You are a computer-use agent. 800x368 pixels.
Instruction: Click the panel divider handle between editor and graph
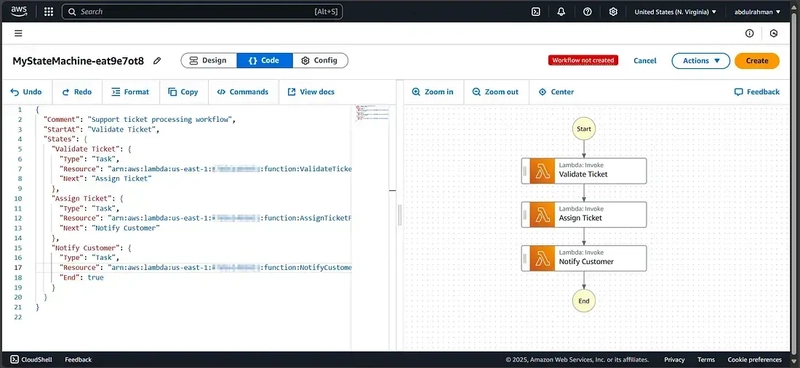[399, 215]
